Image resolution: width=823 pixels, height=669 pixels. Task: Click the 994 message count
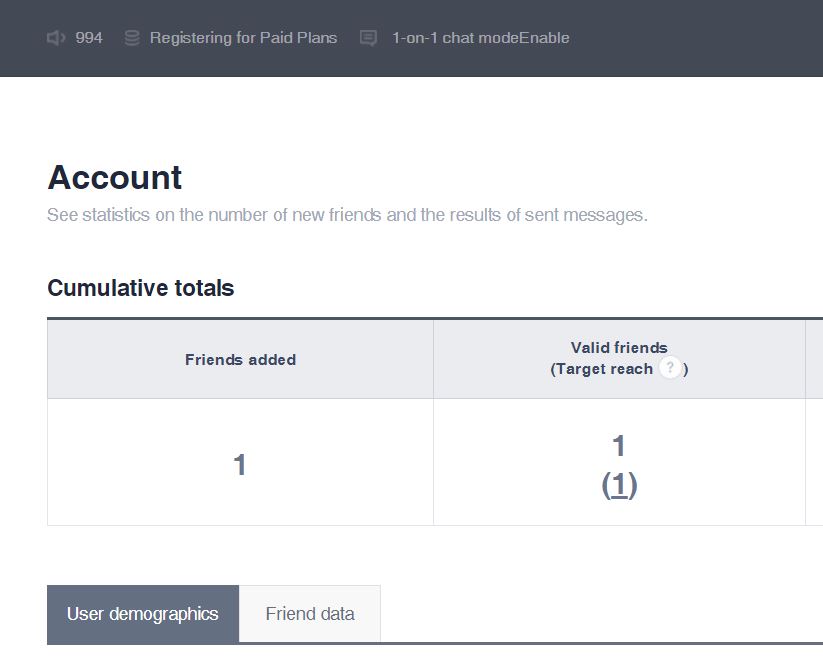[89, 38]
